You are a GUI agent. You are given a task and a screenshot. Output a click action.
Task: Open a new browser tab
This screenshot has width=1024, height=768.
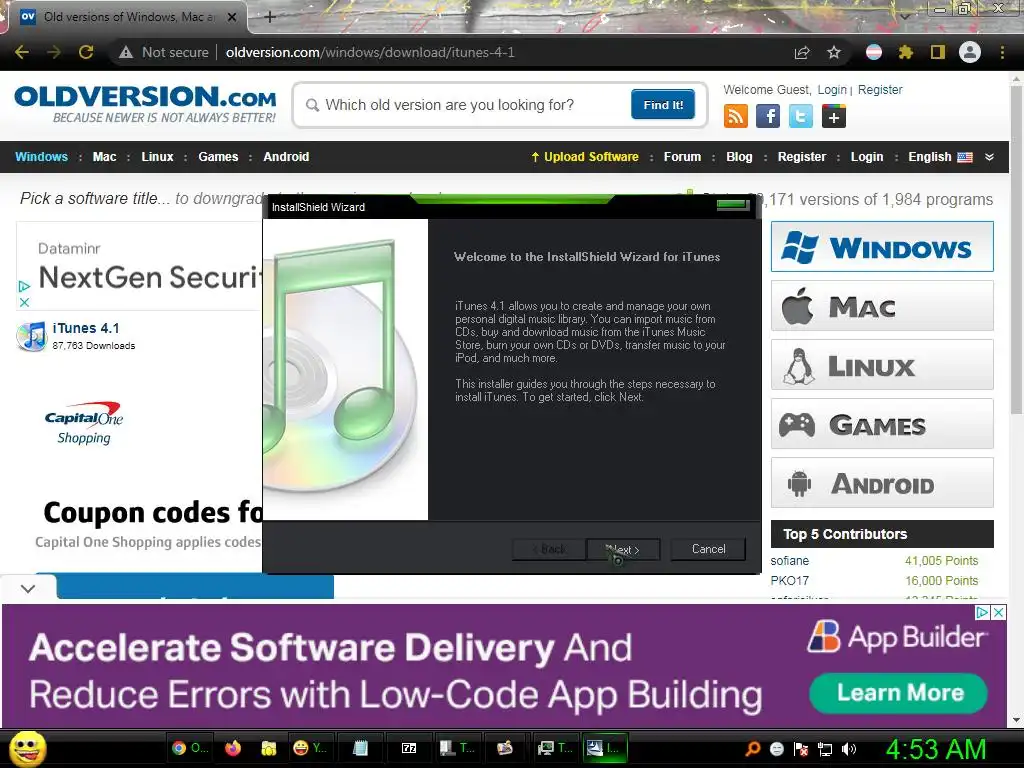(x=270, y=17)
